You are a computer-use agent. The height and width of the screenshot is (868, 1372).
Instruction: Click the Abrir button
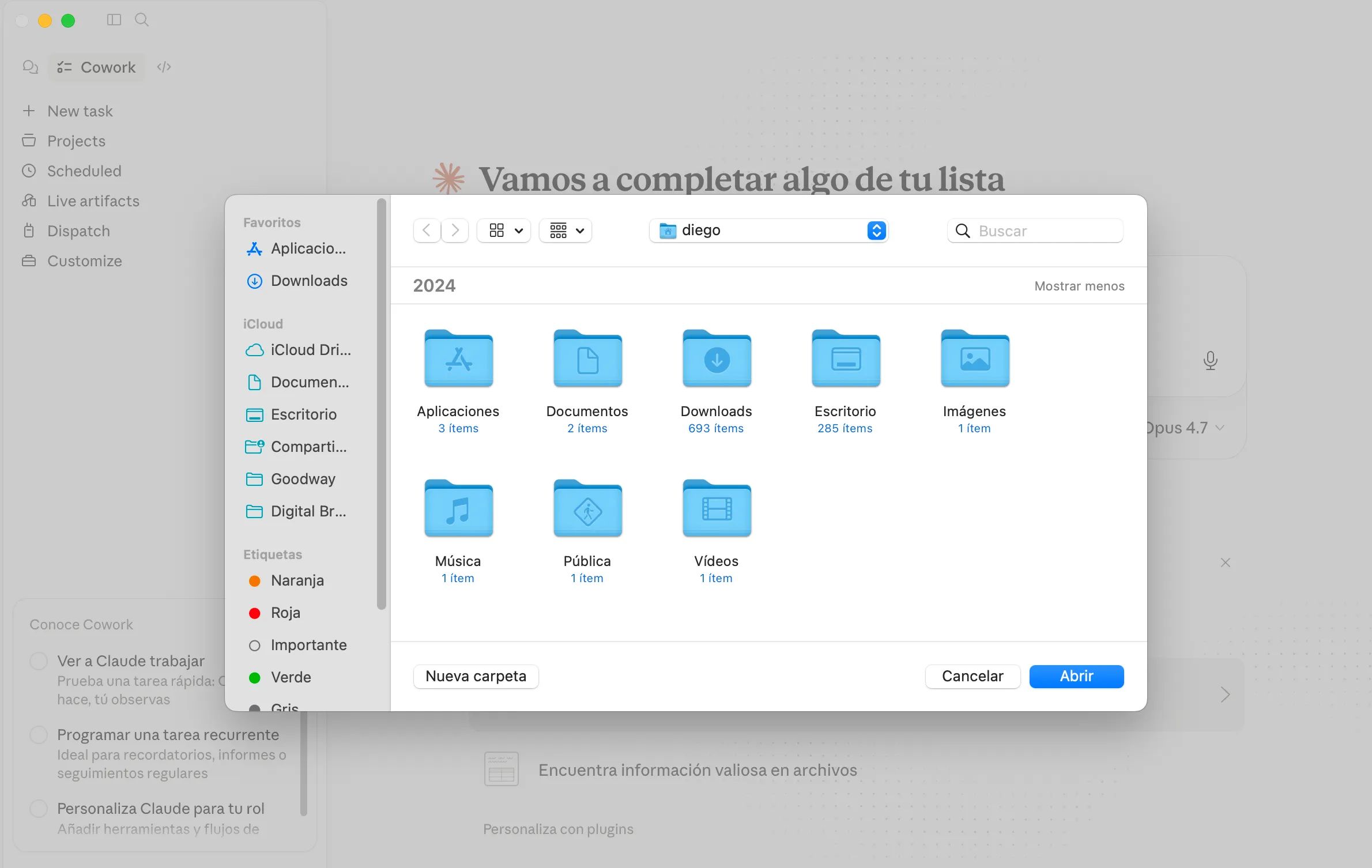pos(1076,676)
